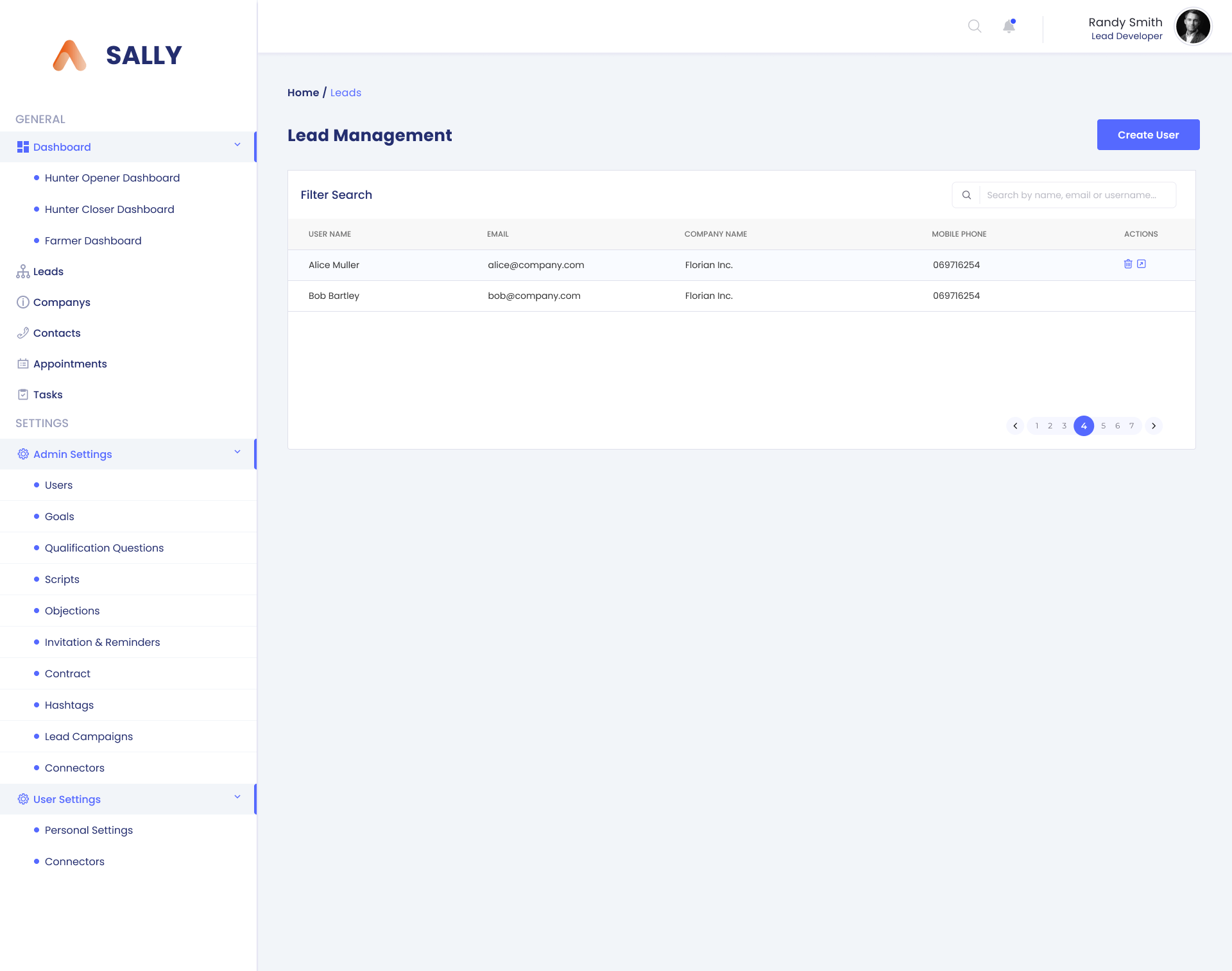Click the Create User button
This screenshot has width=1232, height=971.
click(x=1148, y=135)
